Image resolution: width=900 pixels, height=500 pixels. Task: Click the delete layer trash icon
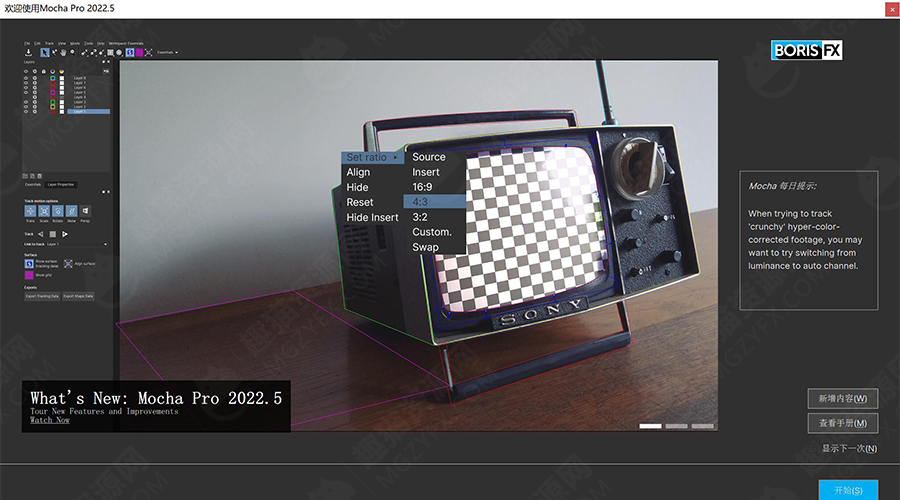point(40,176)
